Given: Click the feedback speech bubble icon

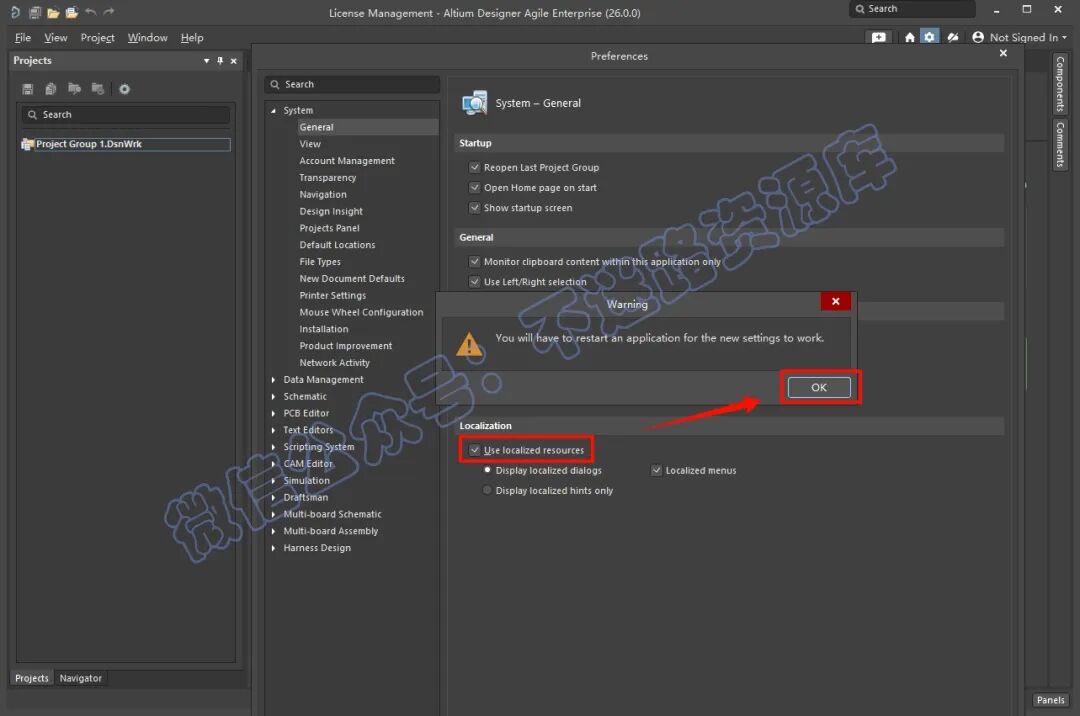Looking at the screenshot, I should coord(879,37).
